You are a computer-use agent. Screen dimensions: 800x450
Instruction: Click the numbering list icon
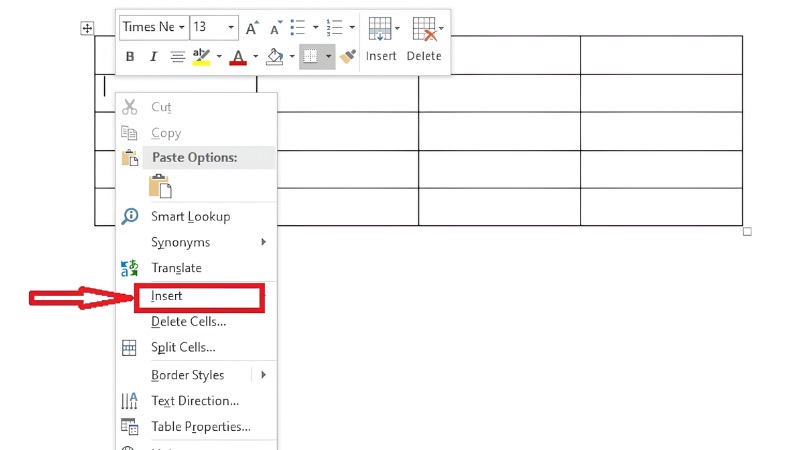pos(335,28)
